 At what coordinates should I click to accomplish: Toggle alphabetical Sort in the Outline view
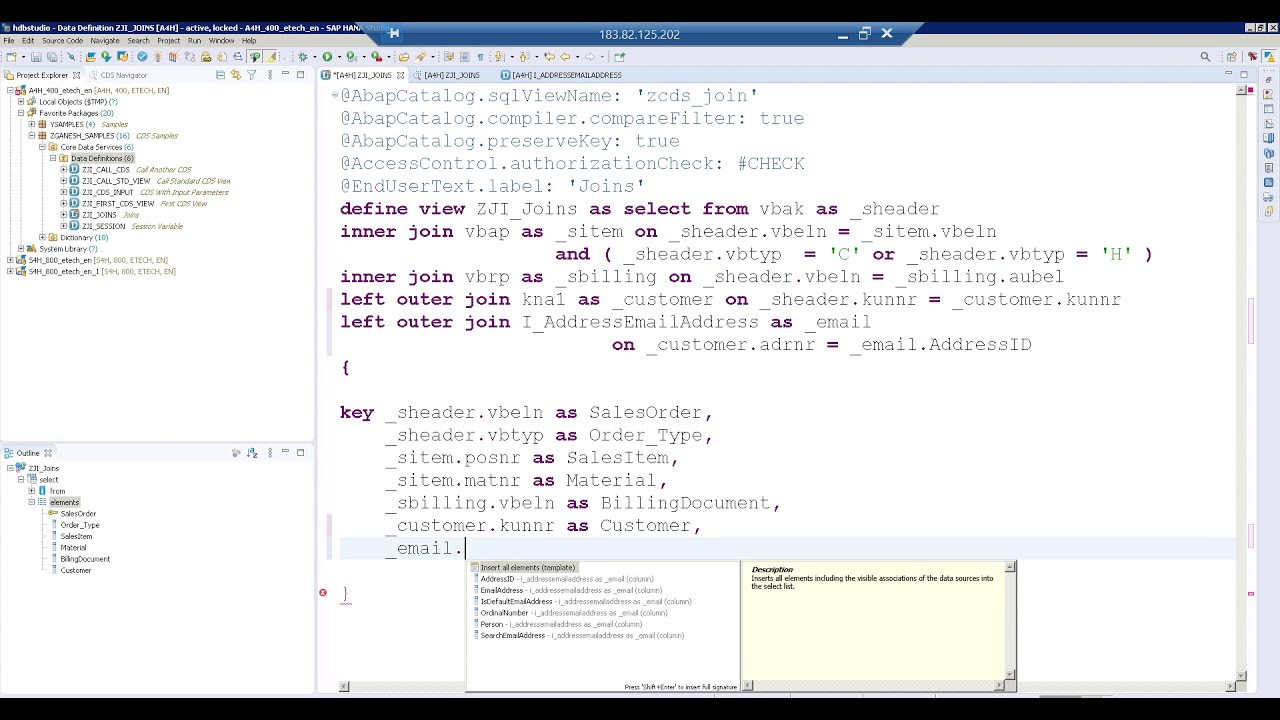pyautogui.click(x=252, y=453)
